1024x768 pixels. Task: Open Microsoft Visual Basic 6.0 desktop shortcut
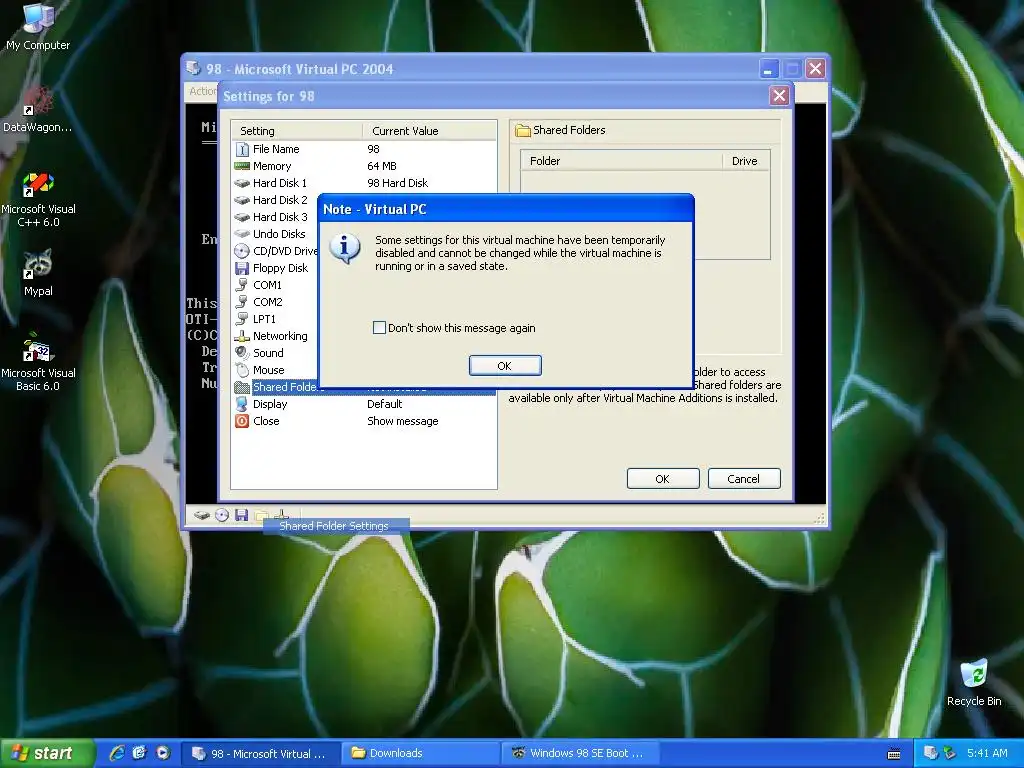38,362
